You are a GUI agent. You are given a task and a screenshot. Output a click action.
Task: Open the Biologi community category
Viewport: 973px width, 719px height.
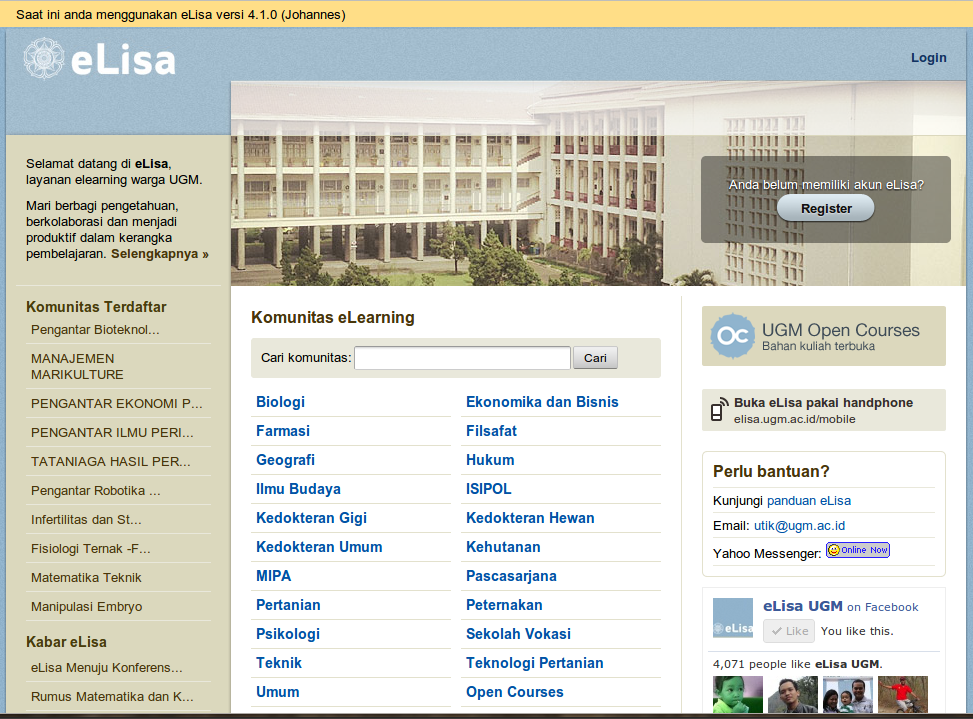[280, 402]
